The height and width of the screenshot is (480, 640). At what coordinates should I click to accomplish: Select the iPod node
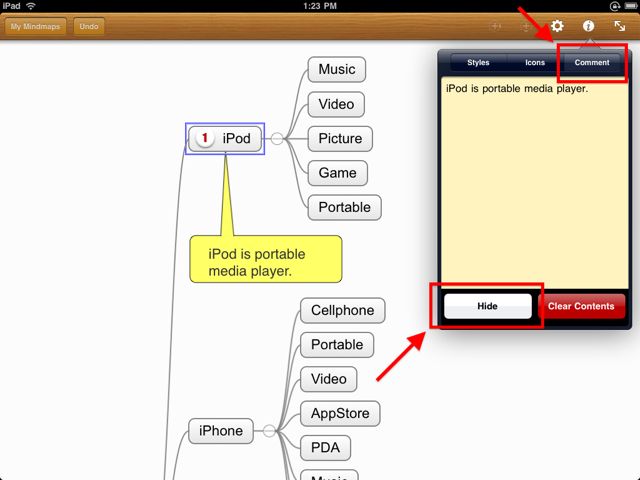pos(225,139)
